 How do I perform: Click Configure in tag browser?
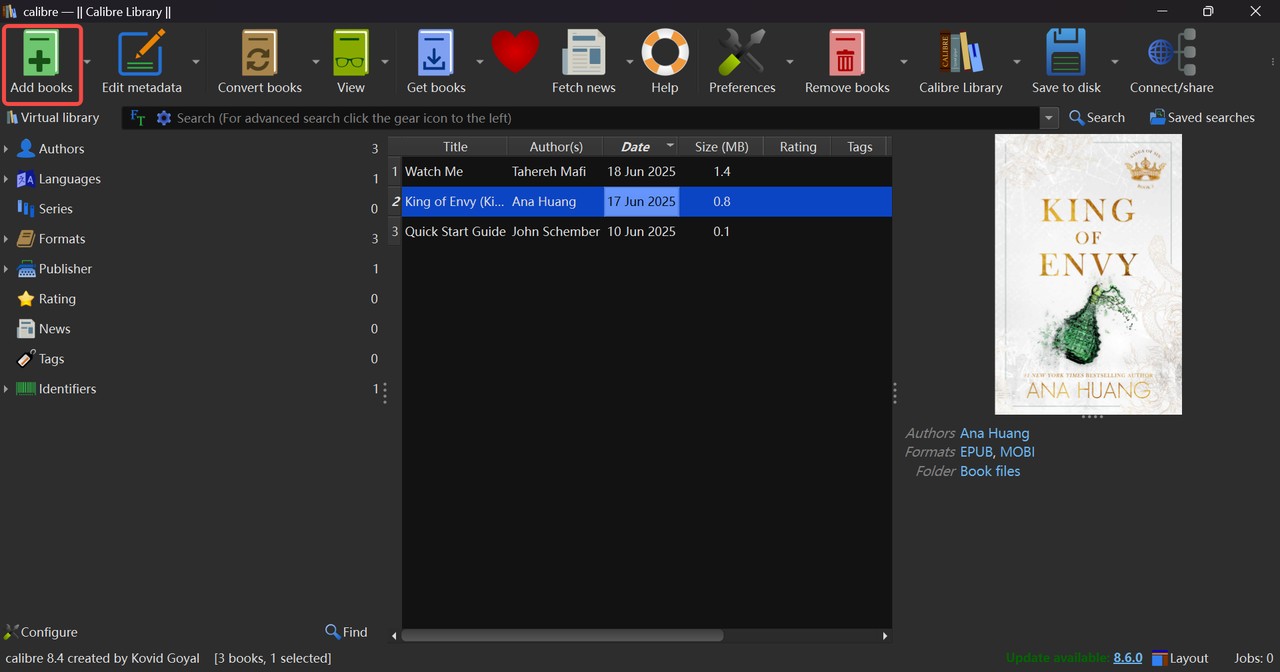tap(40, 632)
